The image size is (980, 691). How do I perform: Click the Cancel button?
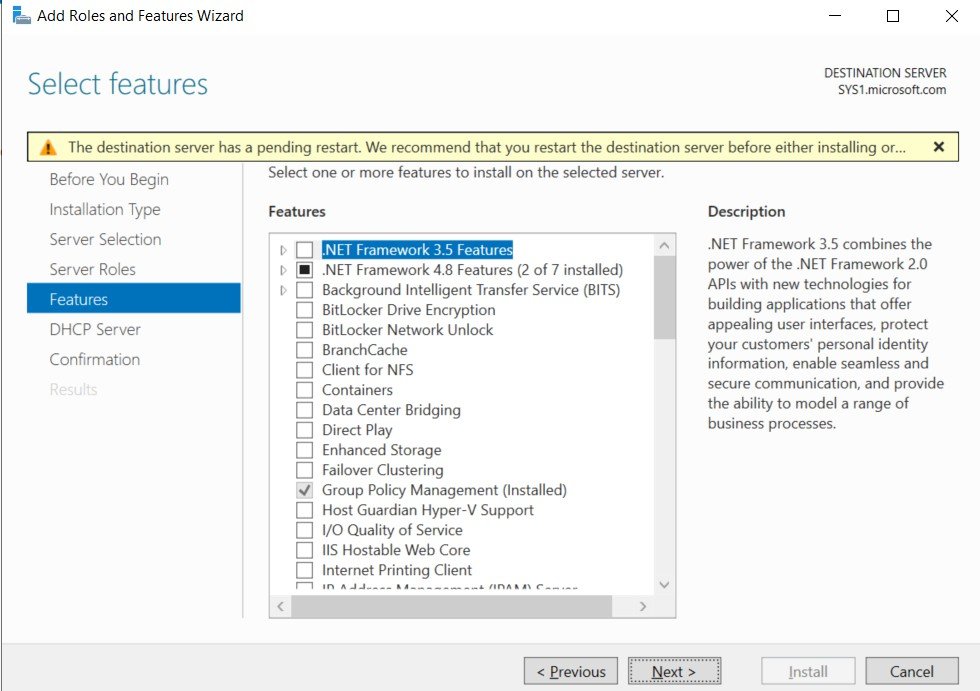[x=912, y=671]
